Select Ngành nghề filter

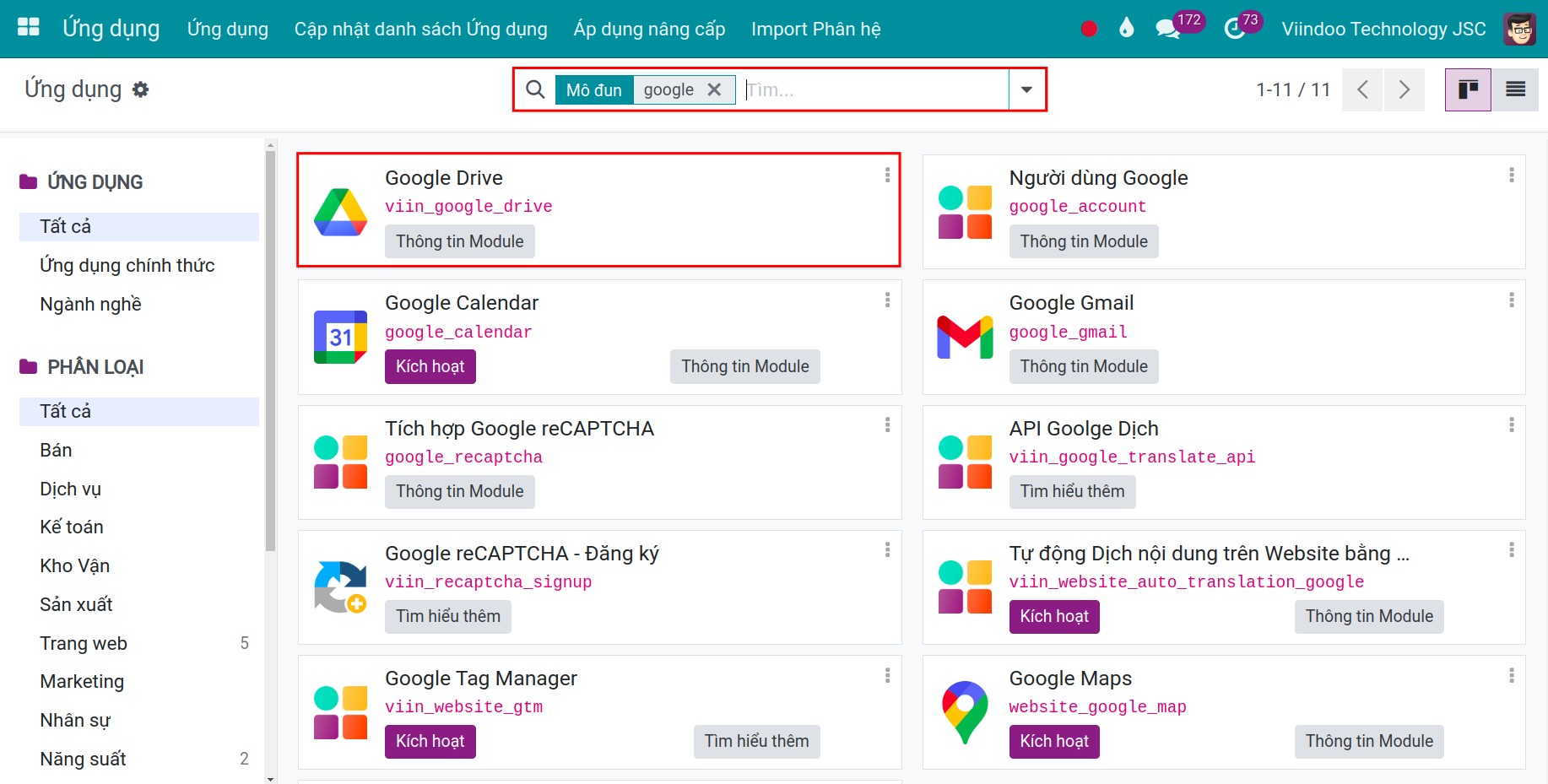pyautogui.click(x=139, y=304)
